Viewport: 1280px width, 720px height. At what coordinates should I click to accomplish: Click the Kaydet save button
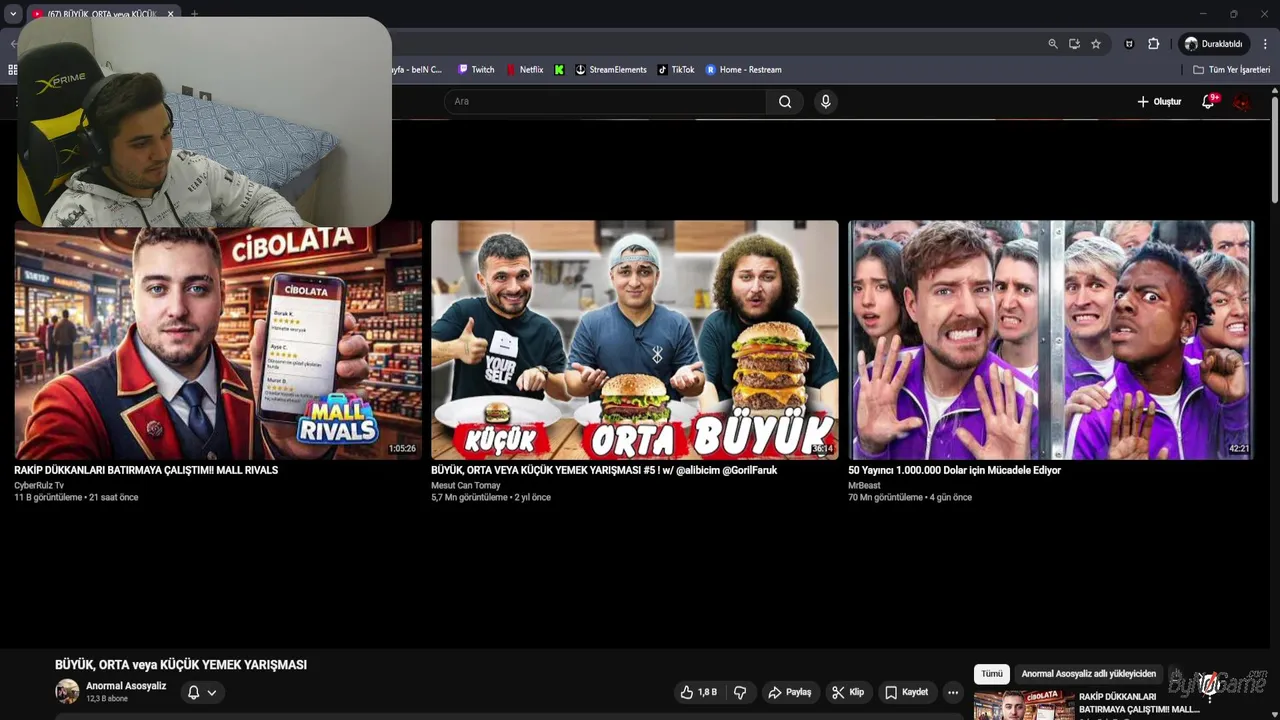[907, 692]
